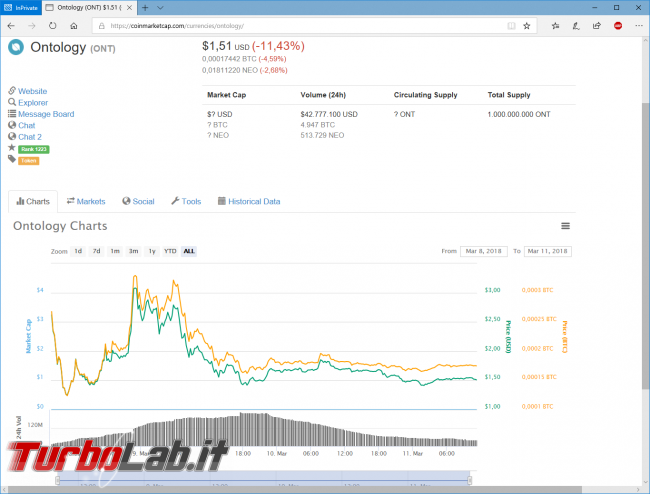This screenshot has height=494, width=650.
Task: Open the Website link
Action: (x=32, y=91)
